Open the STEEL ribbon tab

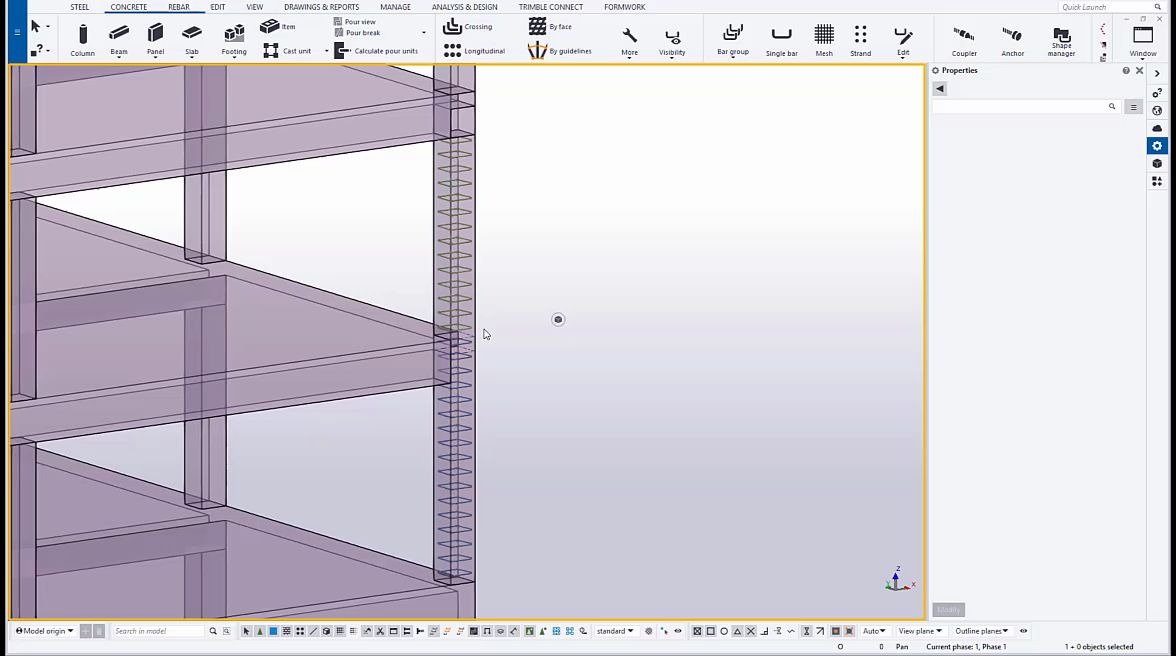point(80,7)
